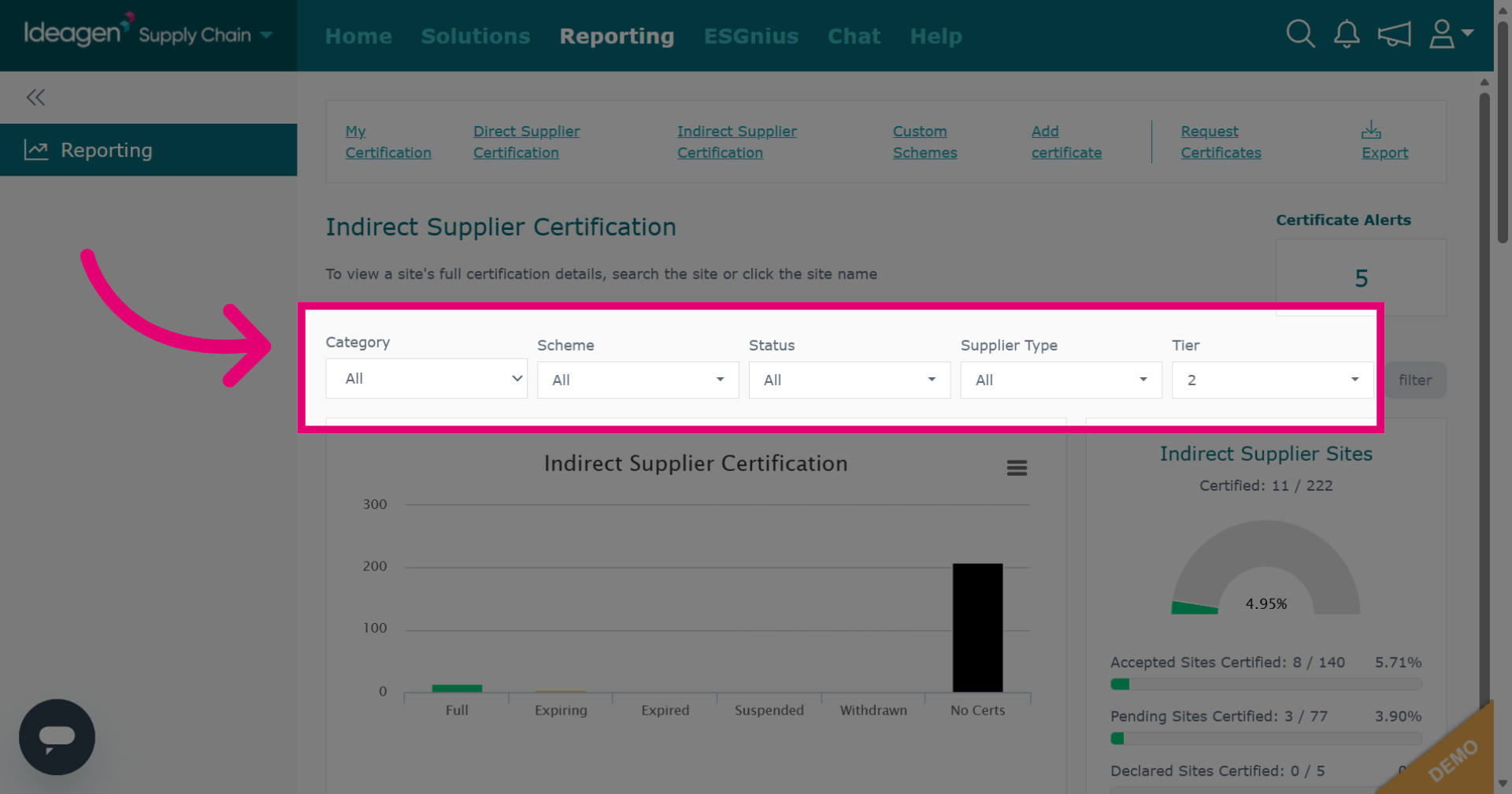
Task: Open the chart hamburger menu
Action: (1017, 468)
